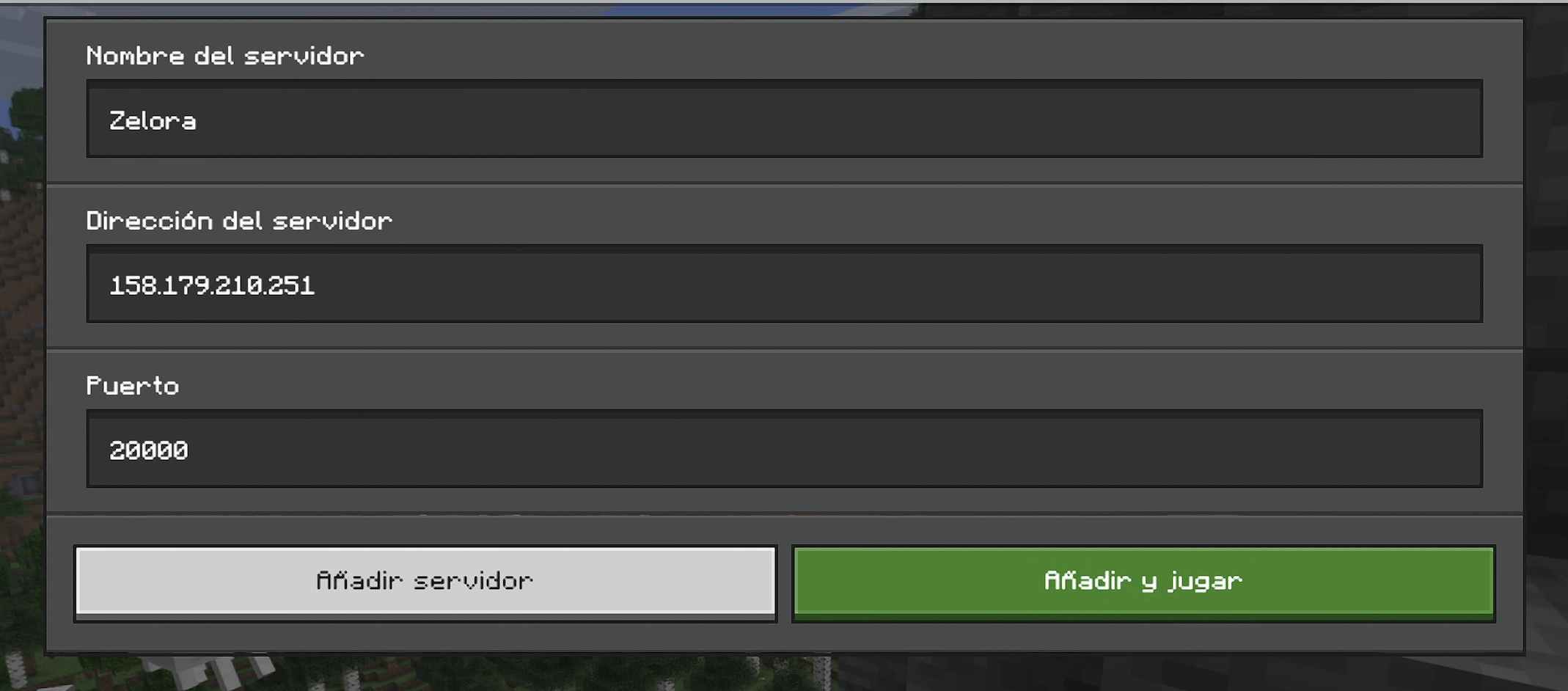Focus the Dirección del servidor input field
The height and width of the screenshot is (691, 1568).
[784, 284]
